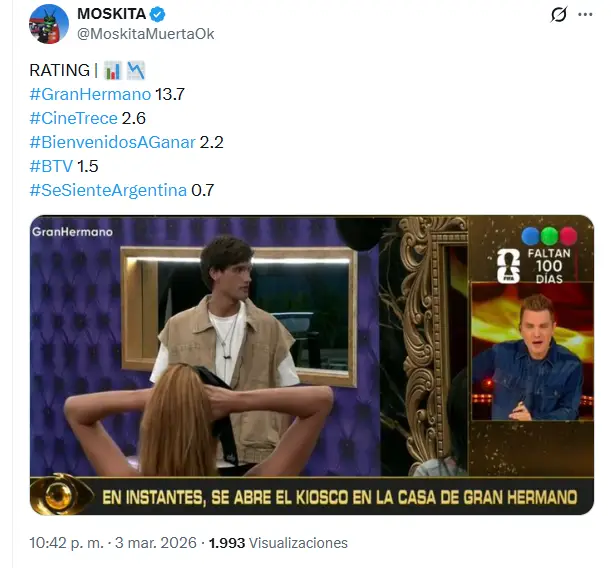Click the golden eye Gran Hermano logo
Screen dimensions: 611x568
point(60,495)
